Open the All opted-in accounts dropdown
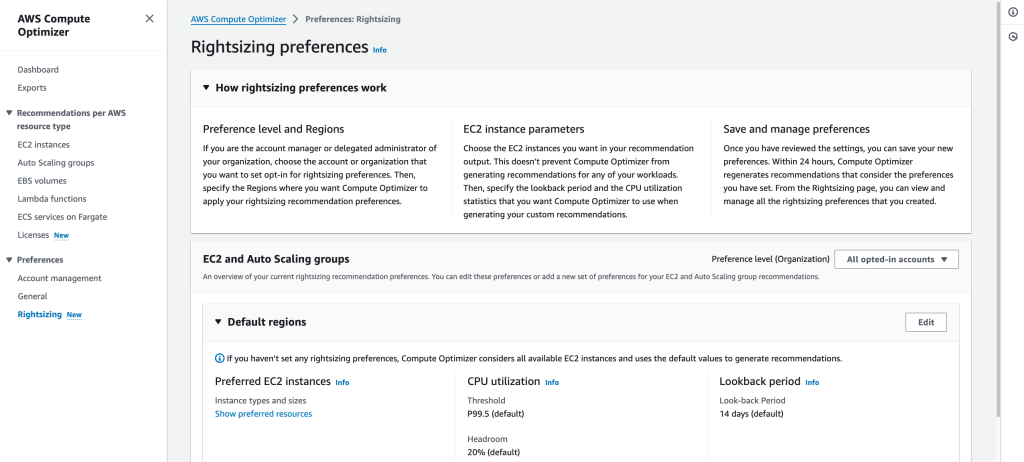The height and width of the screenshot is (462, 1024). coord(896,259)
